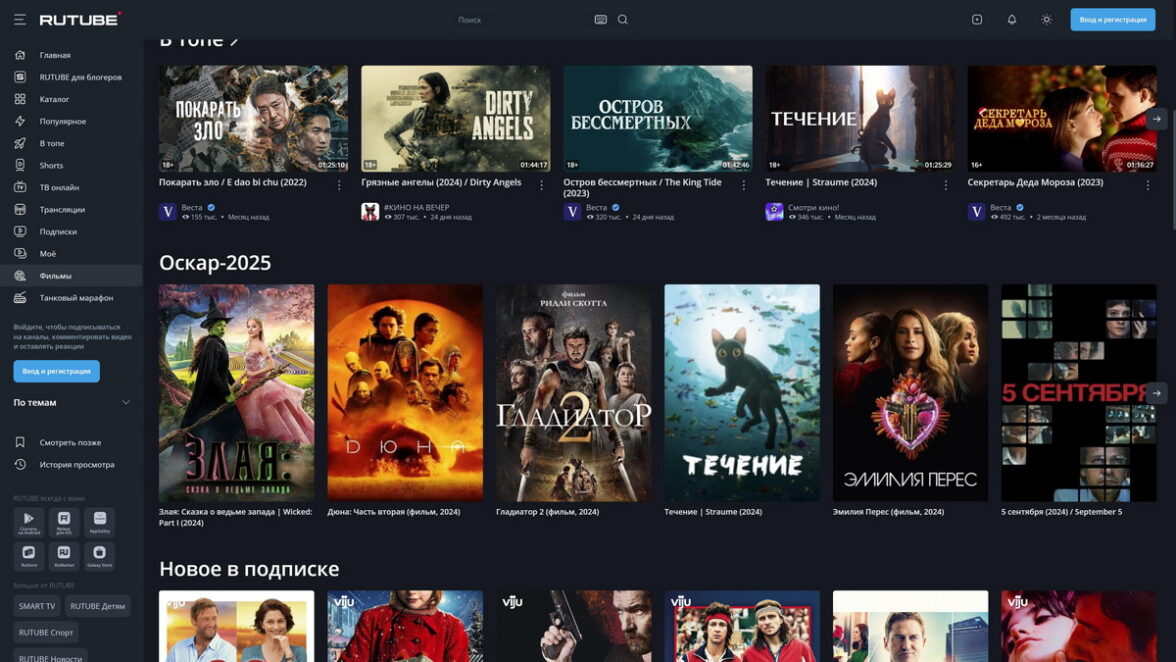The image size is (1176, 662).
Task: Click the 'RUTUBE Детям' button
Action: (x=98, y=606)
